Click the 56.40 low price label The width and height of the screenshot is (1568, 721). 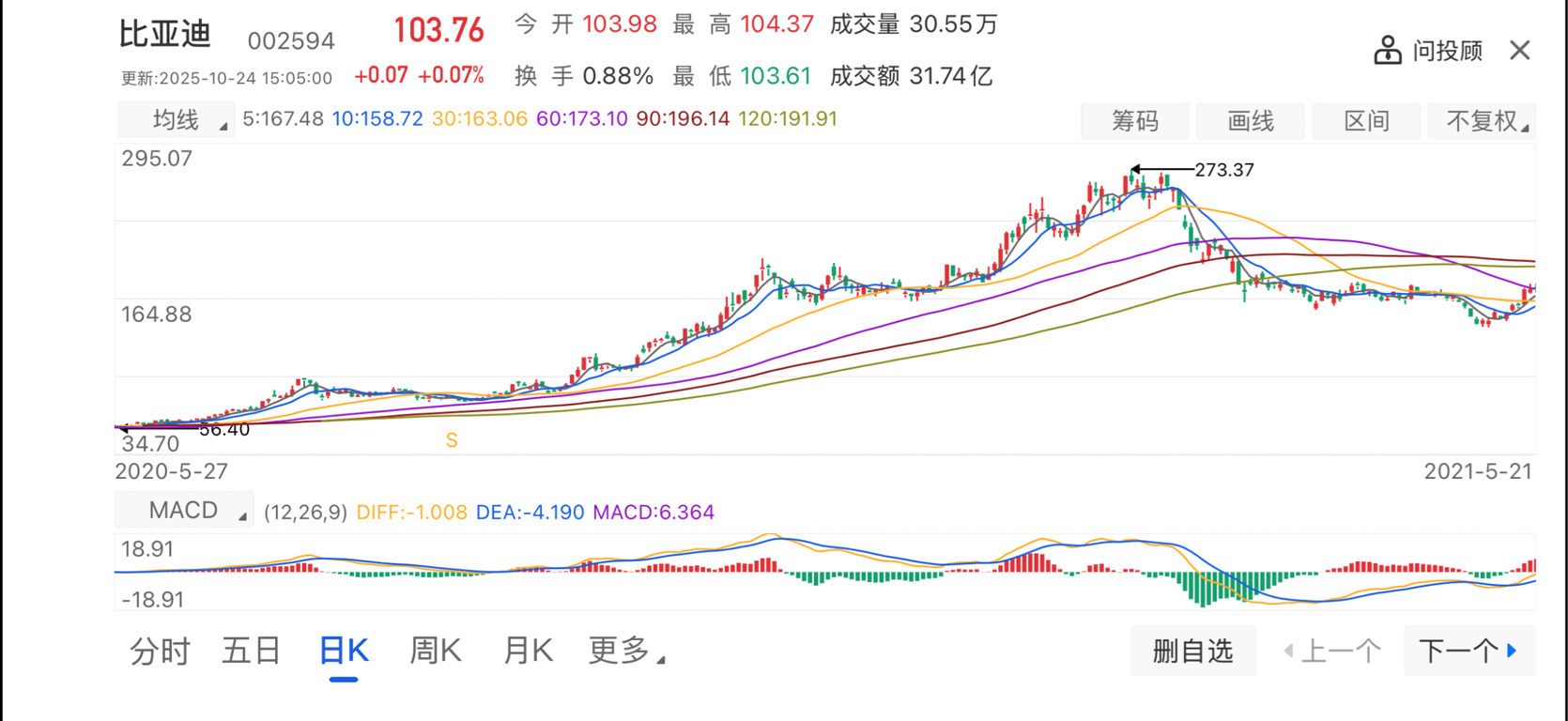(224, 430)
